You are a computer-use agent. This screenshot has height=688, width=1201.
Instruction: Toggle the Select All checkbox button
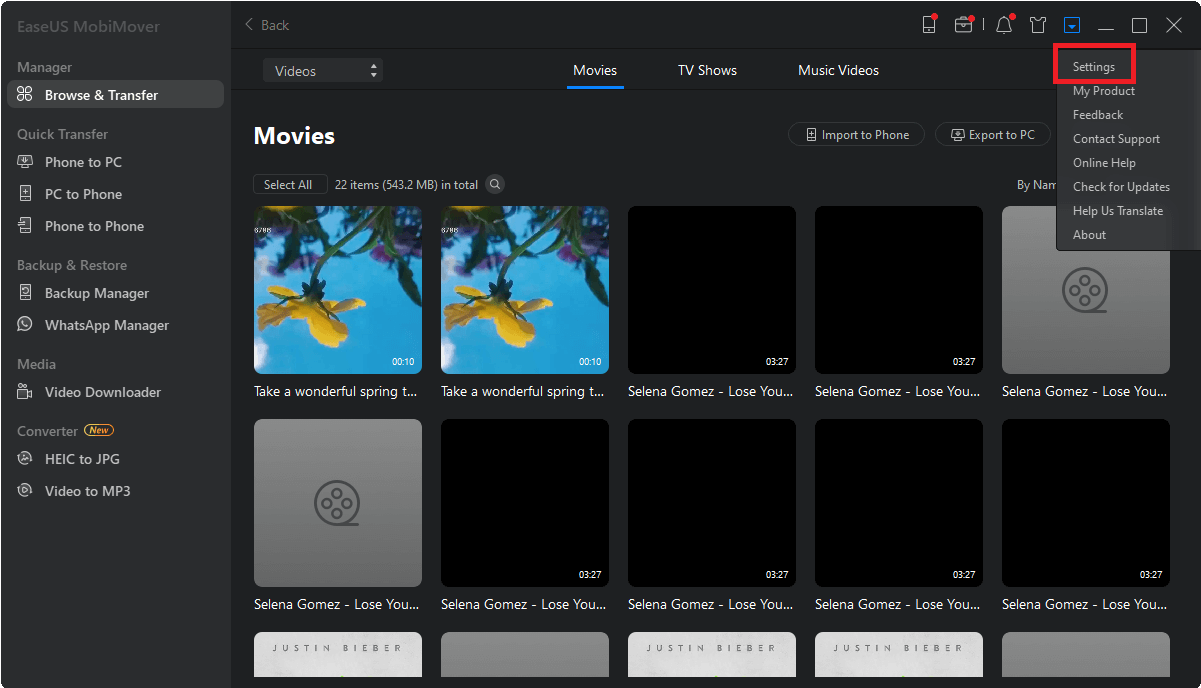click(288, 184)
